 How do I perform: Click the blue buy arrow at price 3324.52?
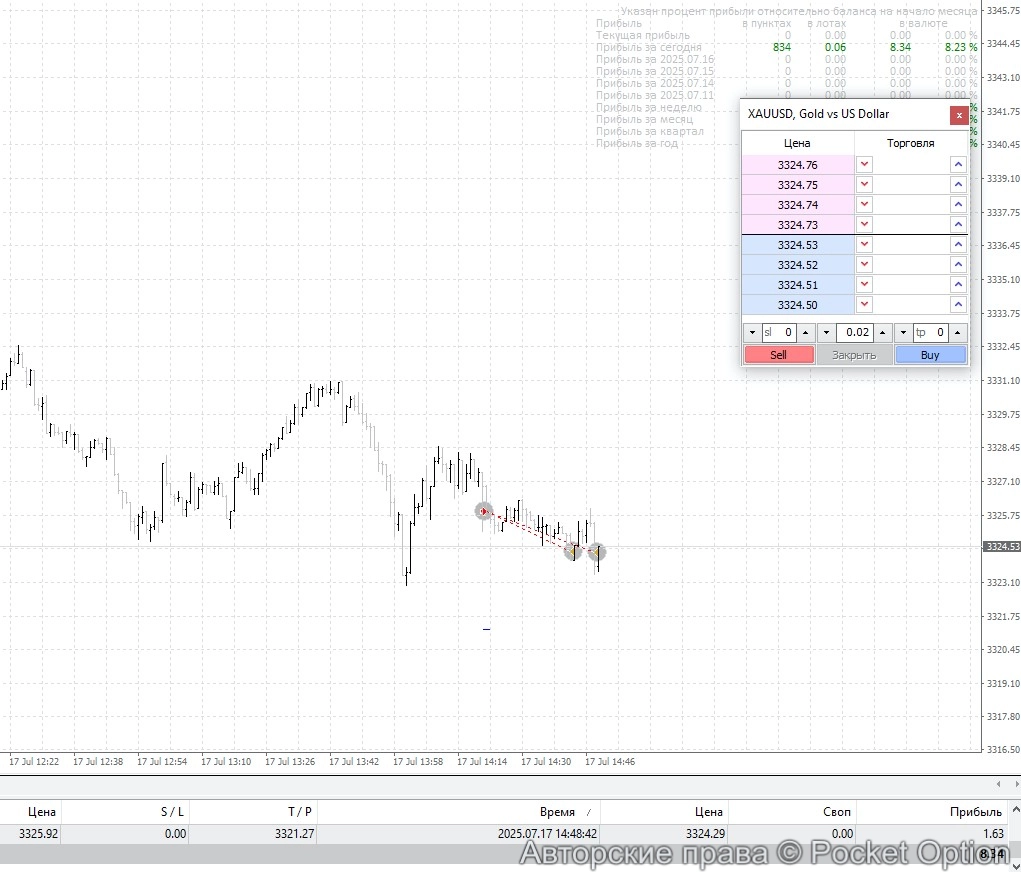[958, 265]
